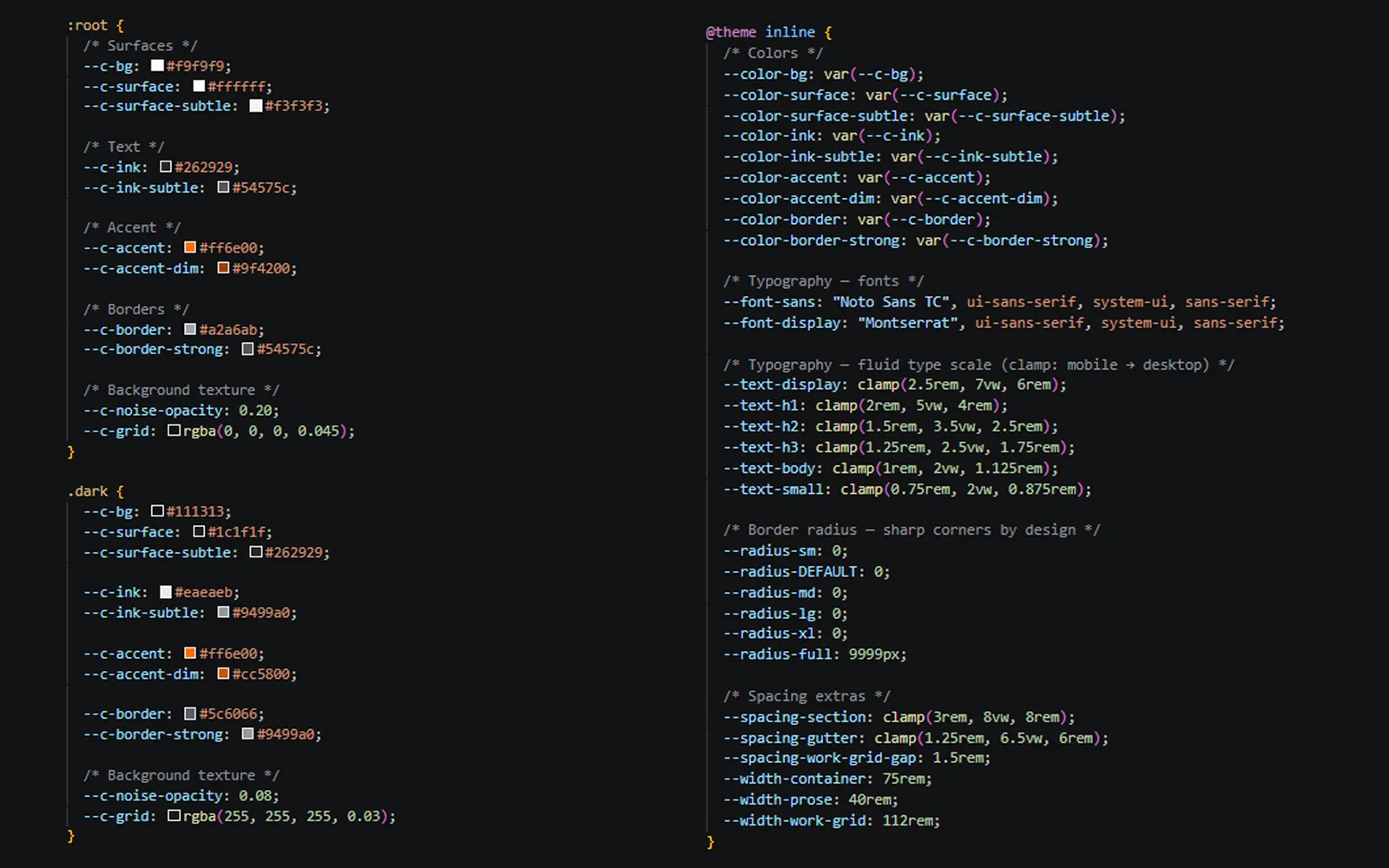1389x868 pixels.
Task: Click the '--text-h2' property name
Action: click(x=761, y=426)
